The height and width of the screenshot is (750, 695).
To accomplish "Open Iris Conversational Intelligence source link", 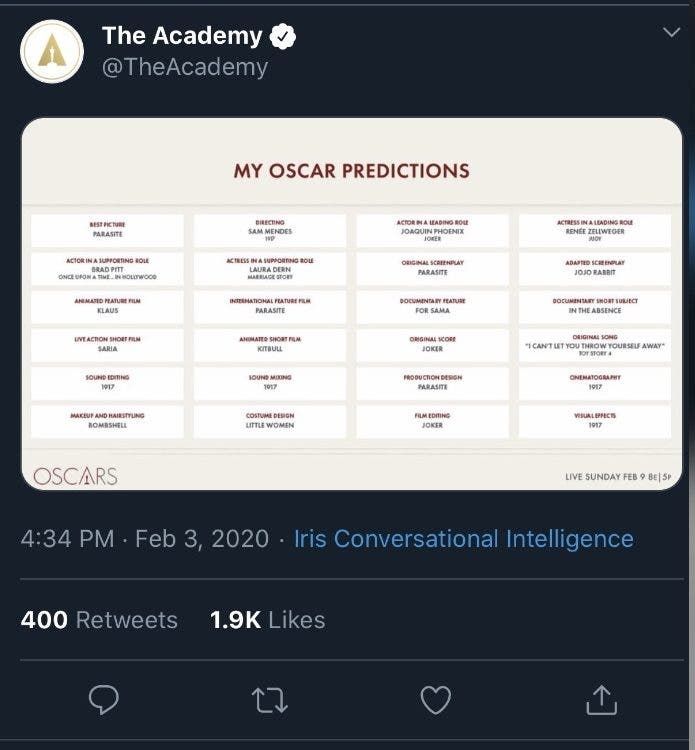I will coord(463,539).
